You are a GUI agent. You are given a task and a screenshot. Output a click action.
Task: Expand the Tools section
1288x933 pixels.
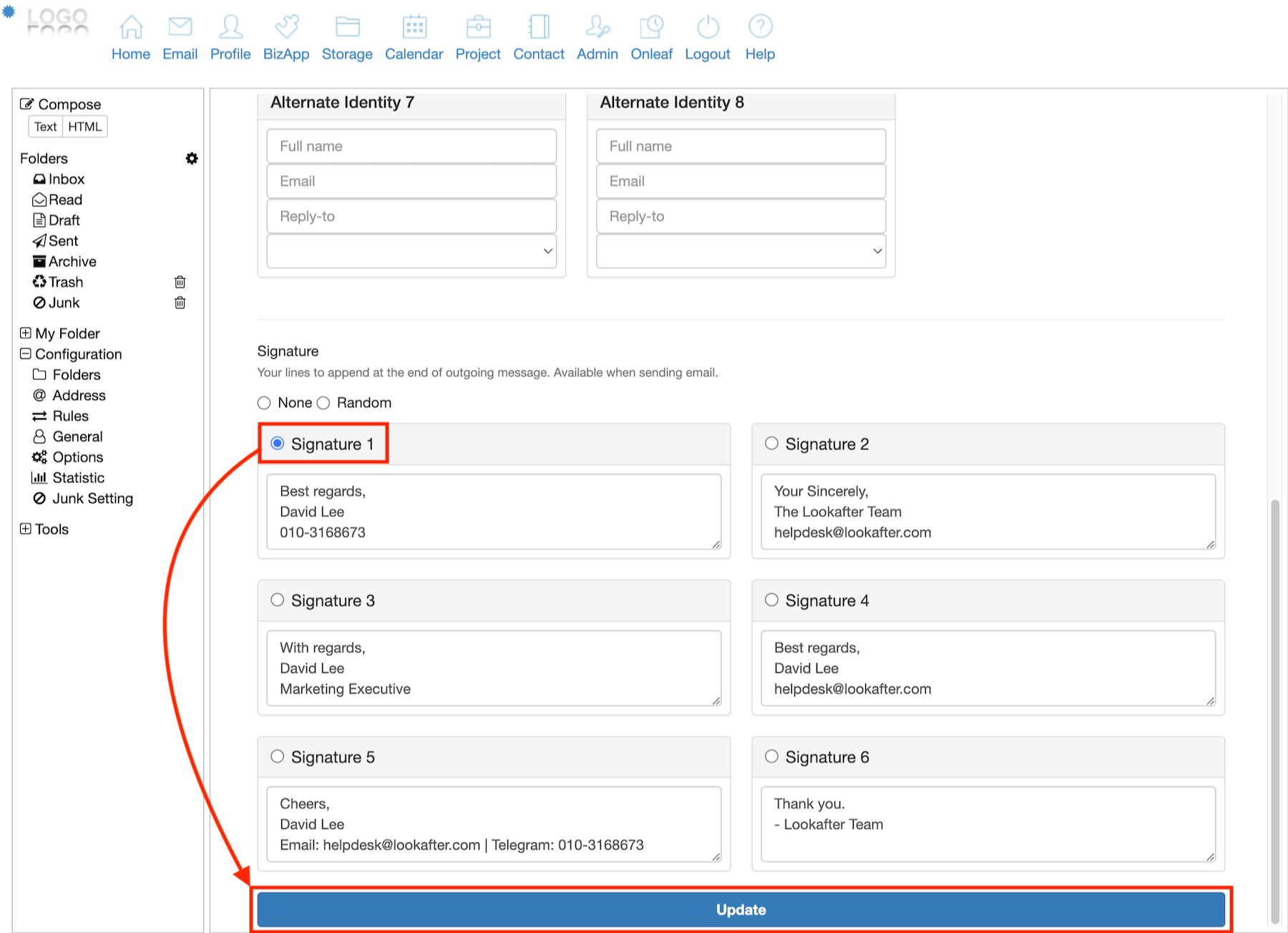click(x=26, y=529)
